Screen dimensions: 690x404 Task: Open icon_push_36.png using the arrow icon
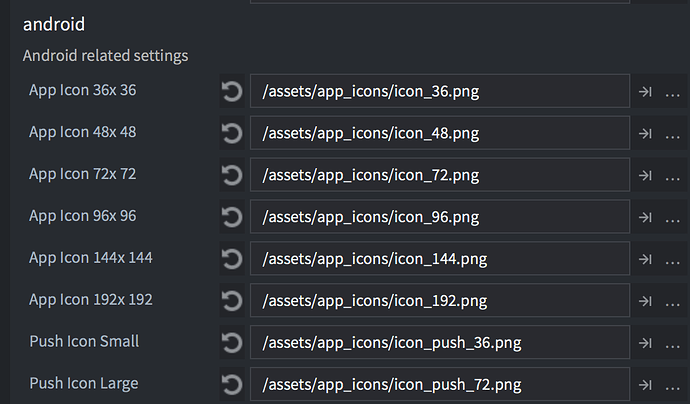(646, 342)
